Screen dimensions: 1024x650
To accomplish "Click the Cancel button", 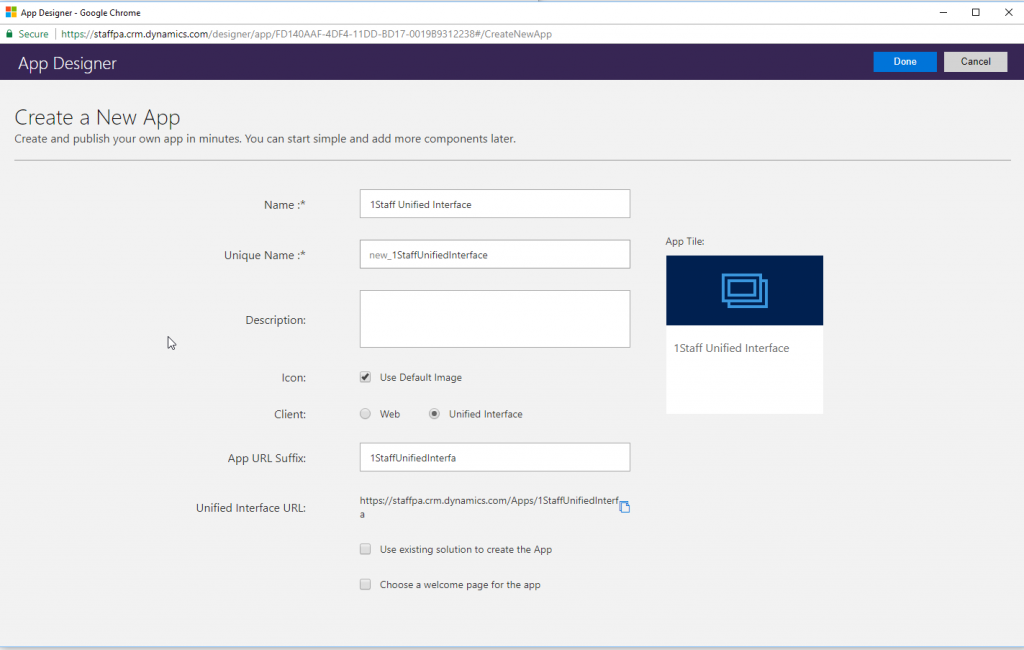I will 975,61.
